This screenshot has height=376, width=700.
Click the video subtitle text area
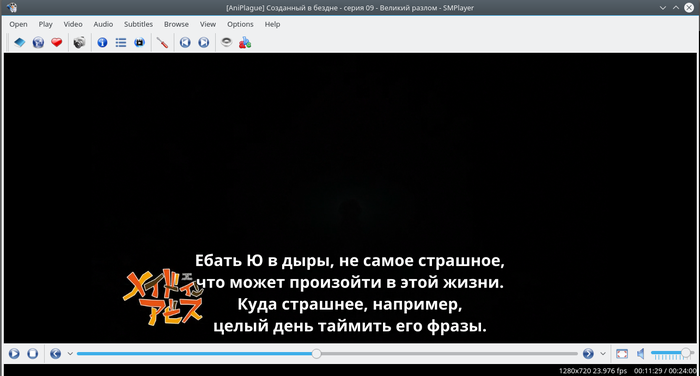350,293
